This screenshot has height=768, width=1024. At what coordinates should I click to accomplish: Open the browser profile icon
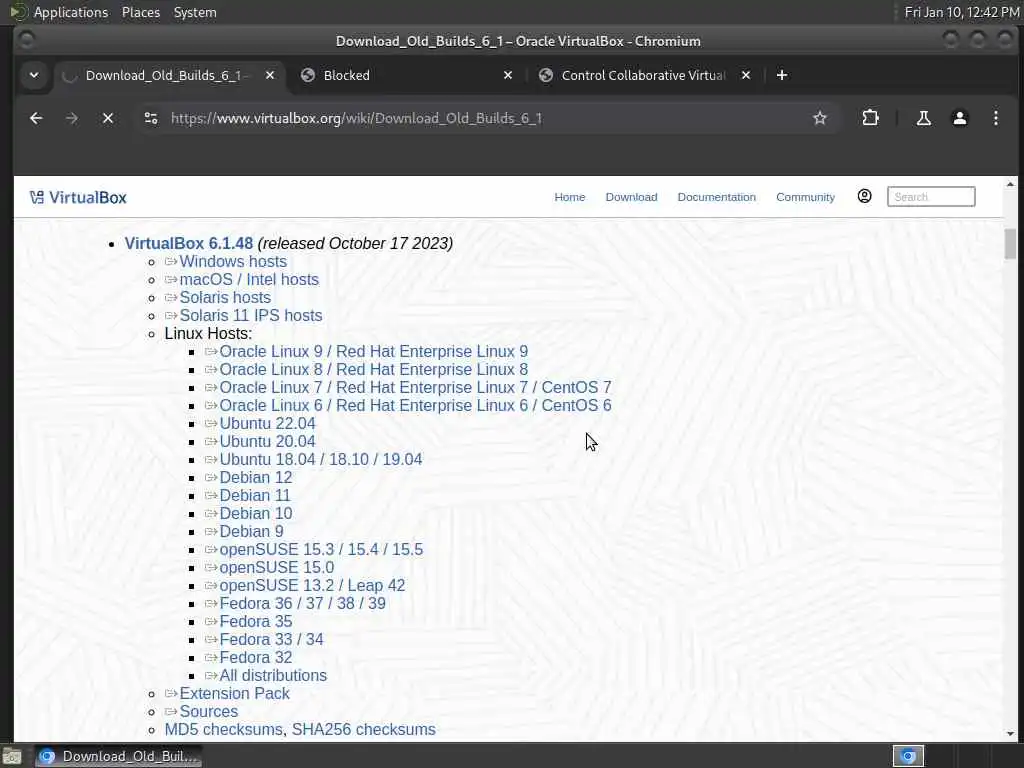point(959,118)
